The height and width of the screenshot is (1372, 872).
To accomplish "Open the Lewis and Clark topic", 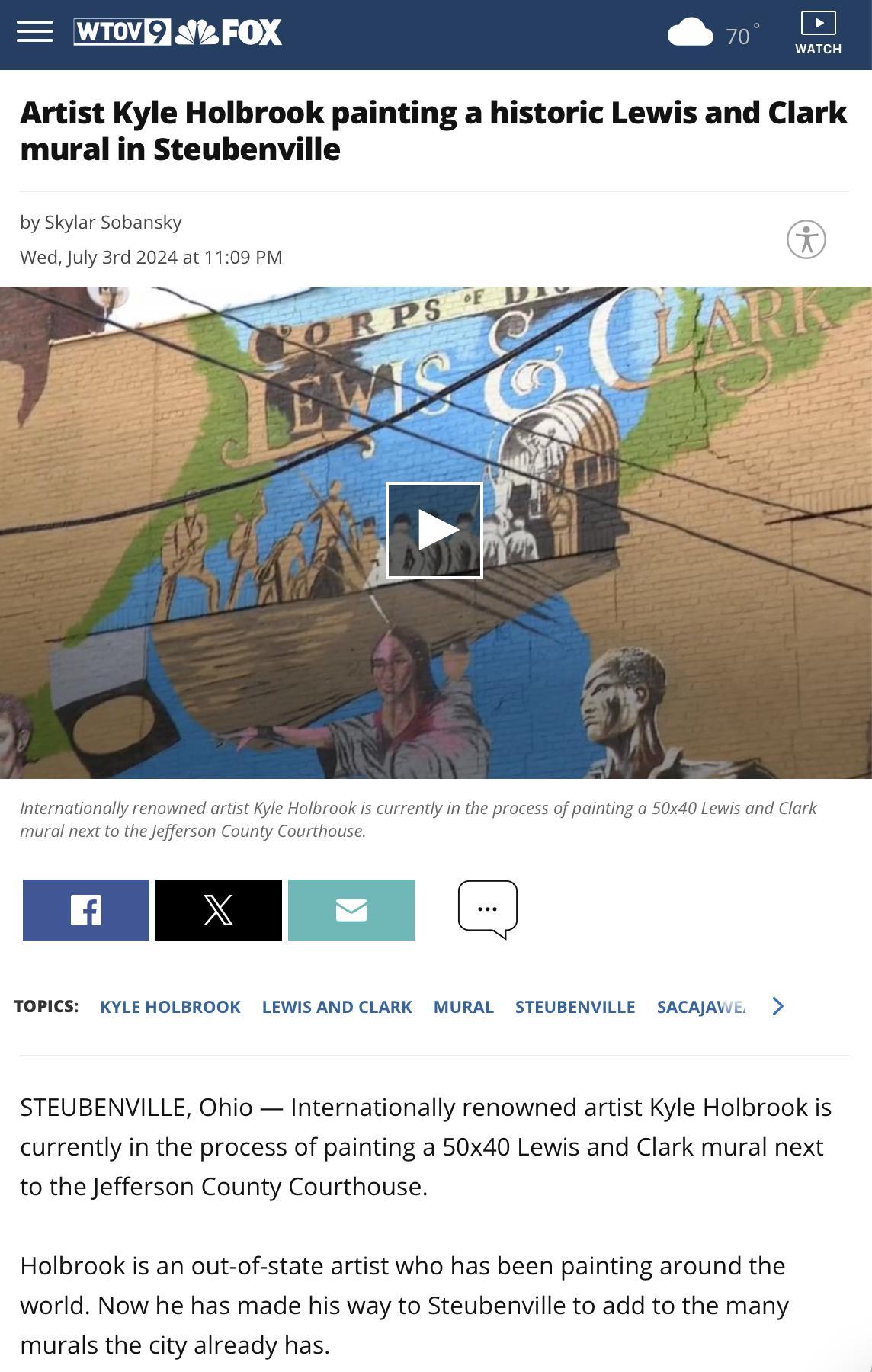I will 337,1007.
